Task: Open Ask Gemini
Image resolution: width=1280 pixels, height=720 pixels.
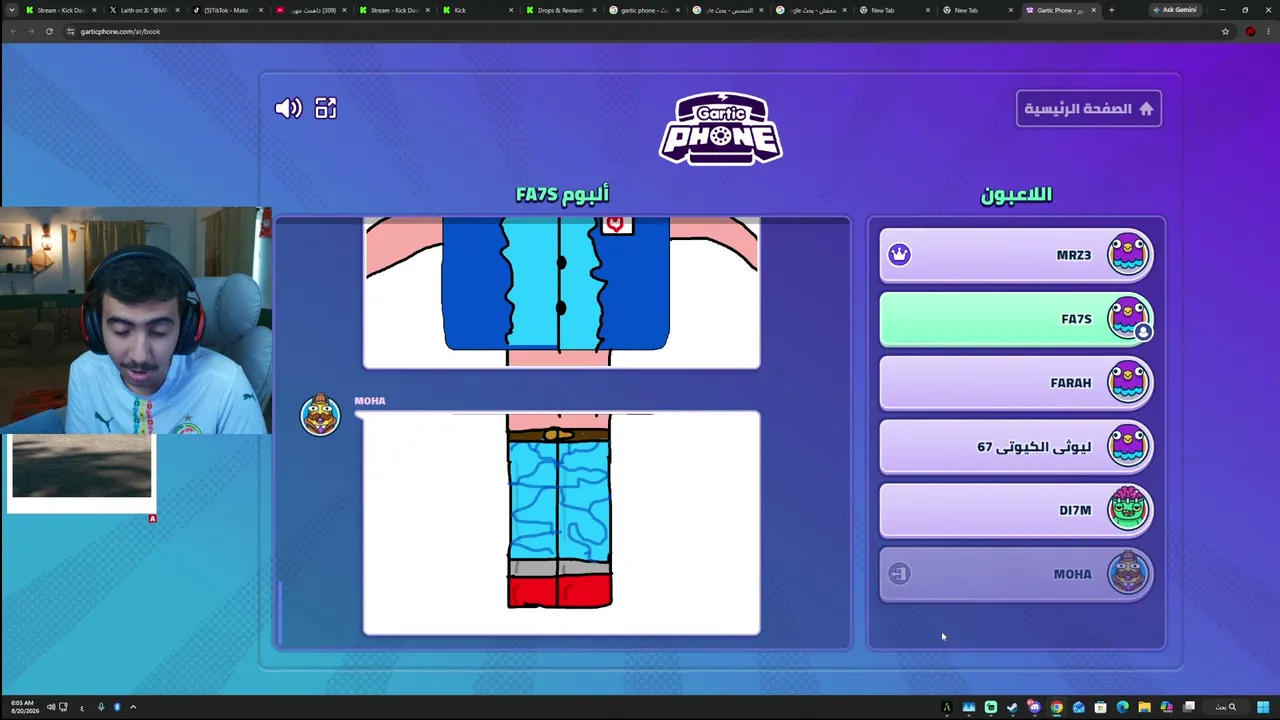Action: 1174,10
